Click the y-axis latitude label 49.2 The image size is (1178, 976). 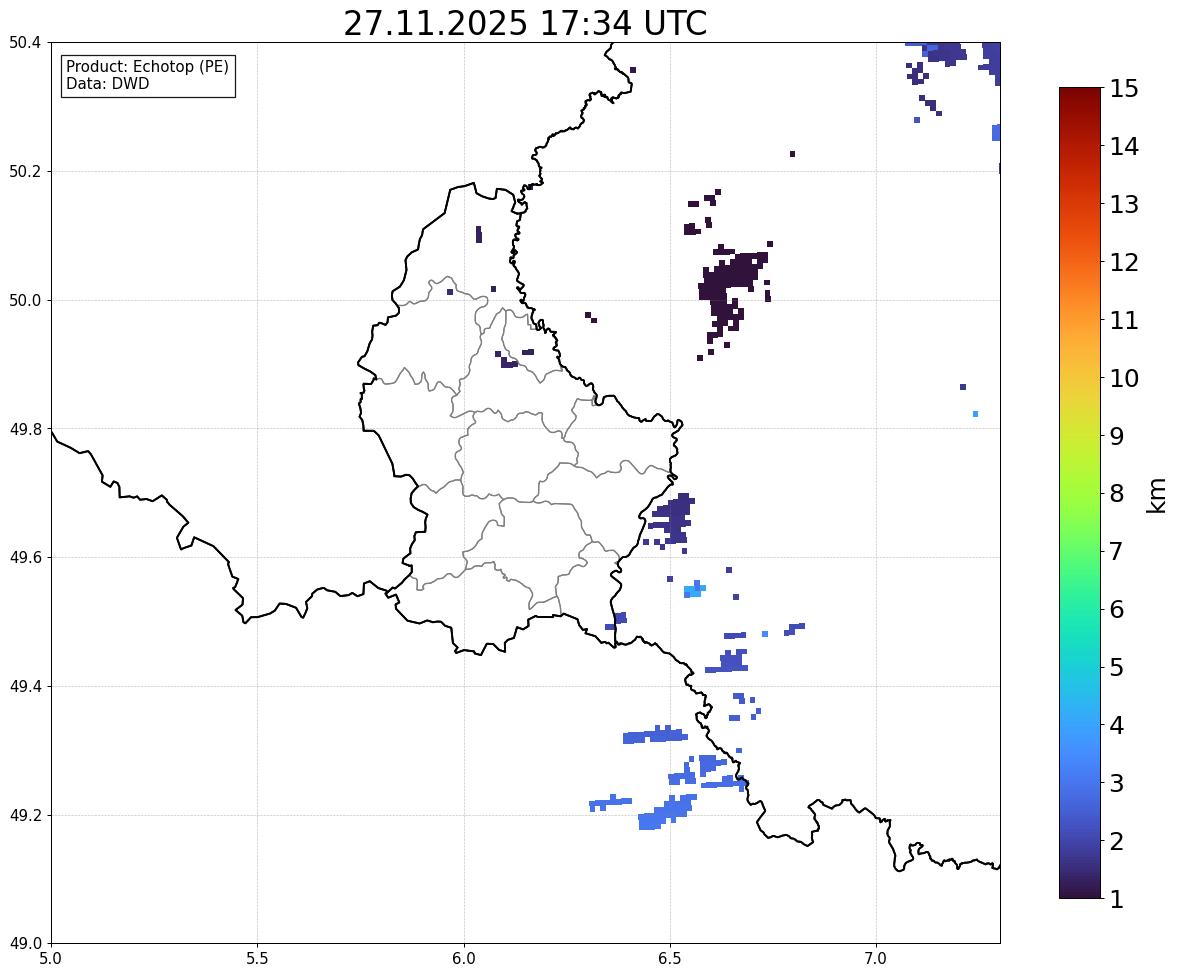point(24,815)
